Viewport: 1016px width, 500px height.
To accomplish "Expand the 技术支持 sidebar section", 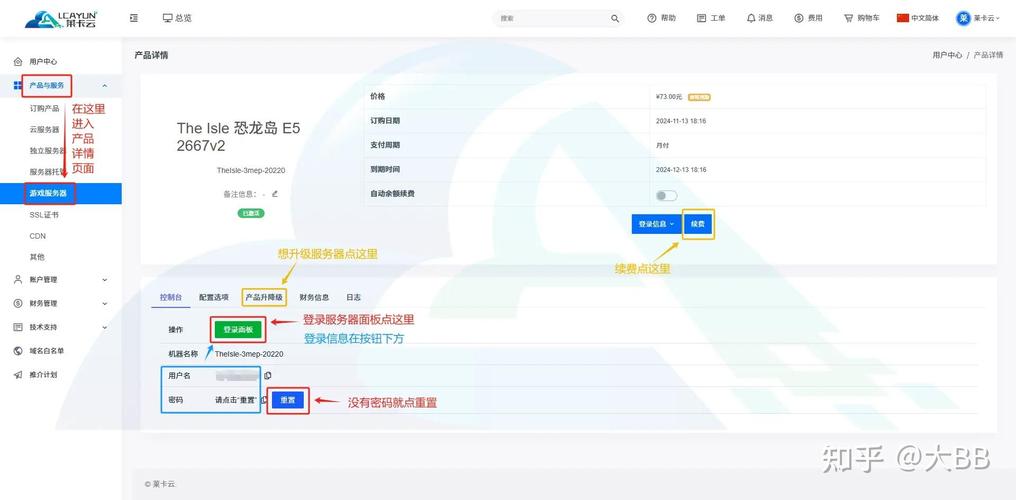I will click(x=61, y=327).
